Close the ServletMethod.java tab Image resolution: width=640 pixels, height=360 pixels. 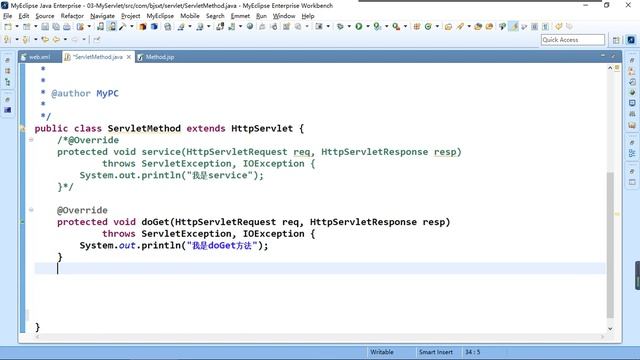click(x=129, y=57)
